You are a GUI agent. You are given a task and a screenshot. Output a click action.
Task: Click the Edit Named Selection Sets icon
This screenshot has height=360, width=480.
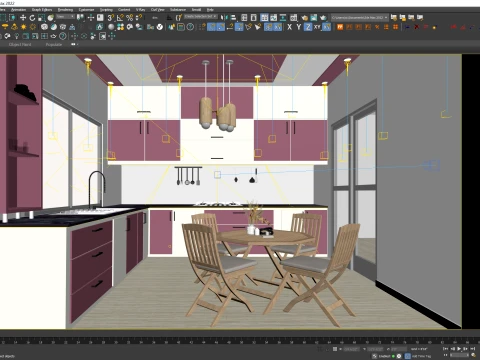coord(179,17)
